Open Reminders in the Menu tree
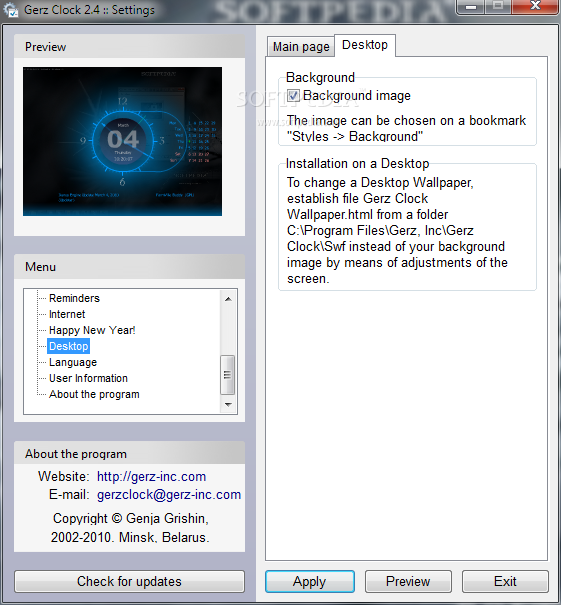Image resolution: width=561 pixels, height=605 pixels. click(74, 298)
